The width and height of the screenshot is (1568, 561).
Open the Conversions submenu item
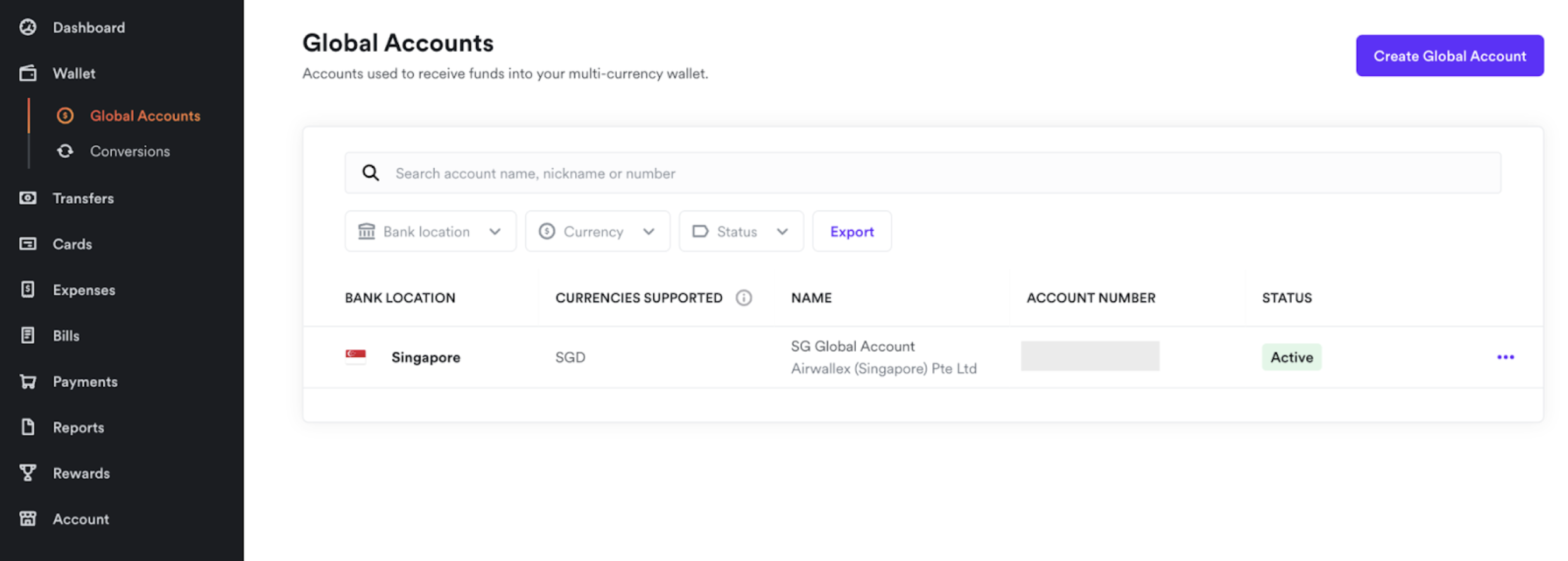(129, 151)
